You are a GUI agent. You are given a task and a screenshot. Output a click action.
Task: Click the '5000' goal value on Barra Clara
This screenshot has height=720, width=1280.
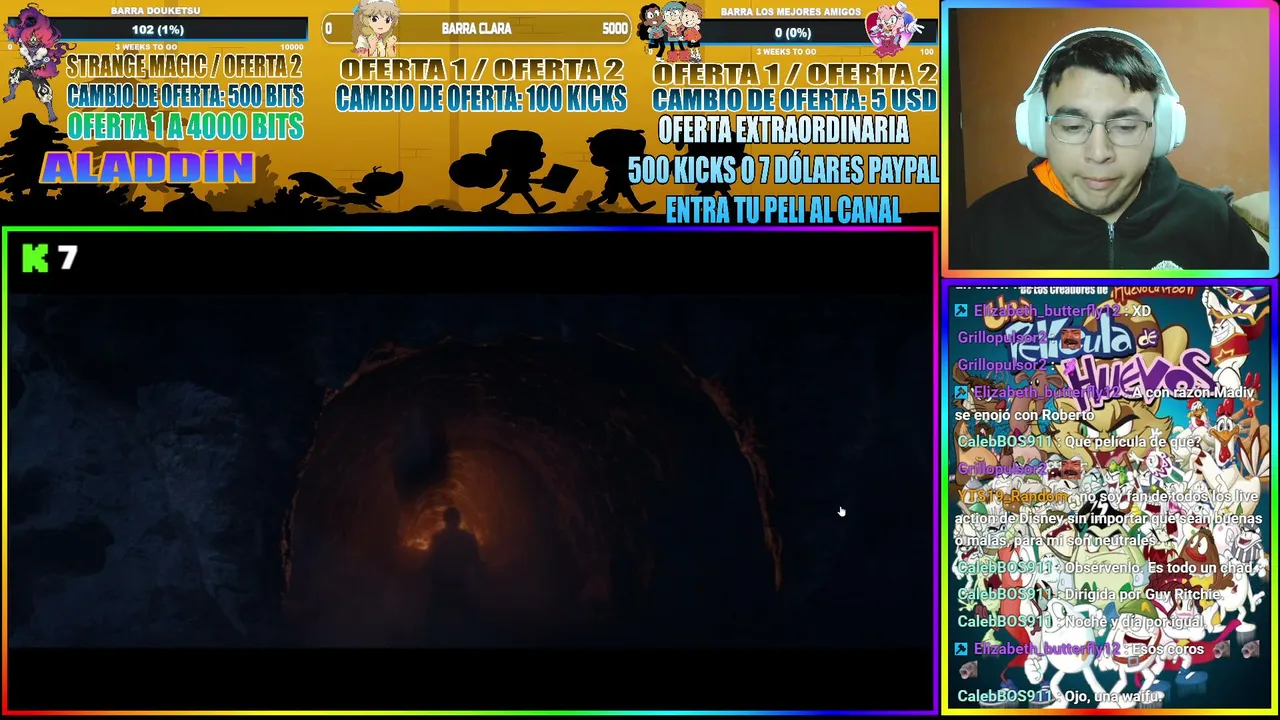pos(615,29)
